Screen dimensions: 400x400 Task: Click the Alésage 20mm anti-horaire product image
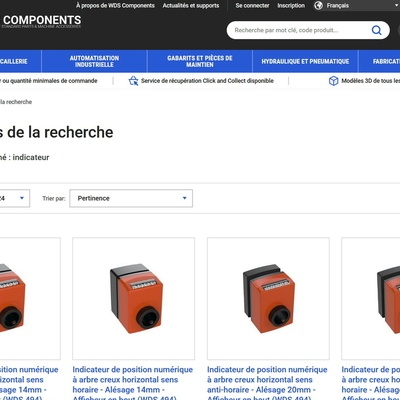click(268, 299)
